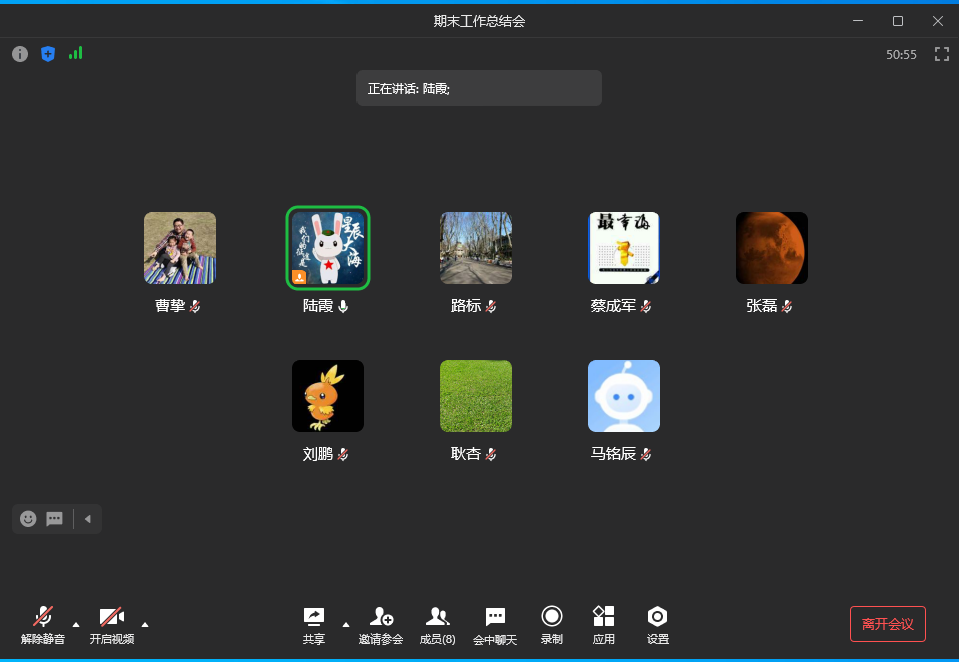Open 会中聊天 in-meeting chat

click(495, 624)
